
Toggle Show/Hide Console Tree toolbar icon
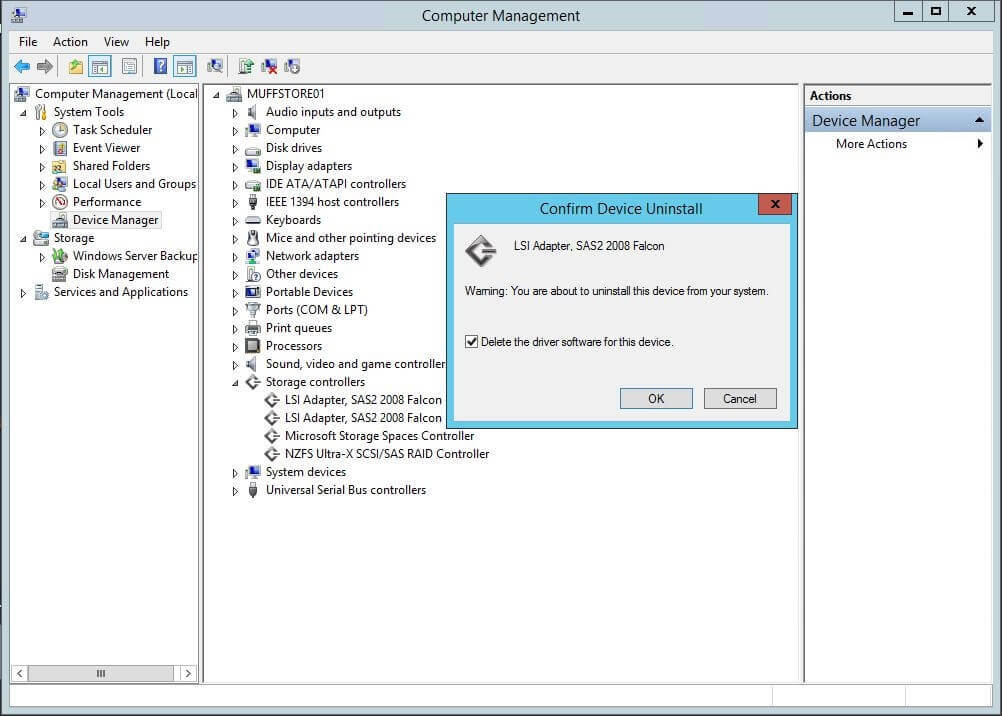[x=99, y=67]
